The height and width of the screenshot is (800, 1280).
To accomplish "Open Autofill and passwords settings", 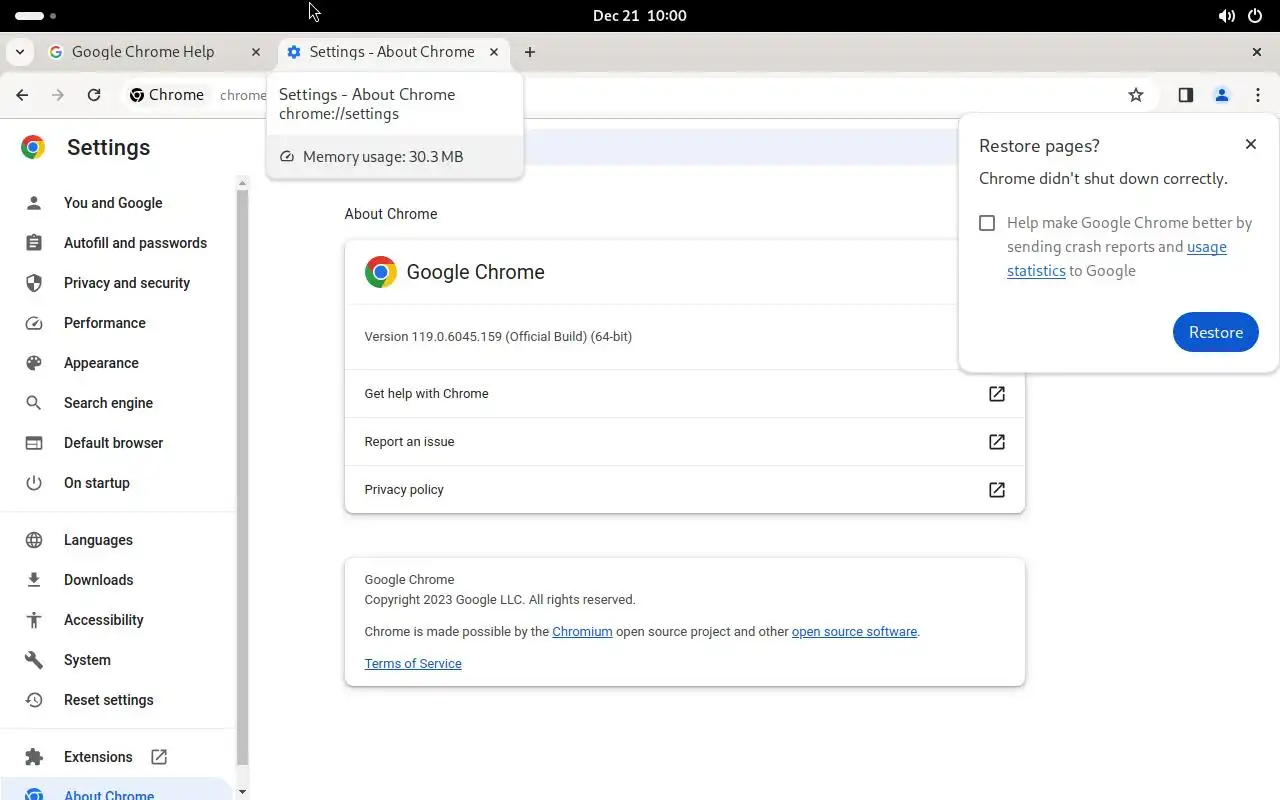I will pos(118,243).
